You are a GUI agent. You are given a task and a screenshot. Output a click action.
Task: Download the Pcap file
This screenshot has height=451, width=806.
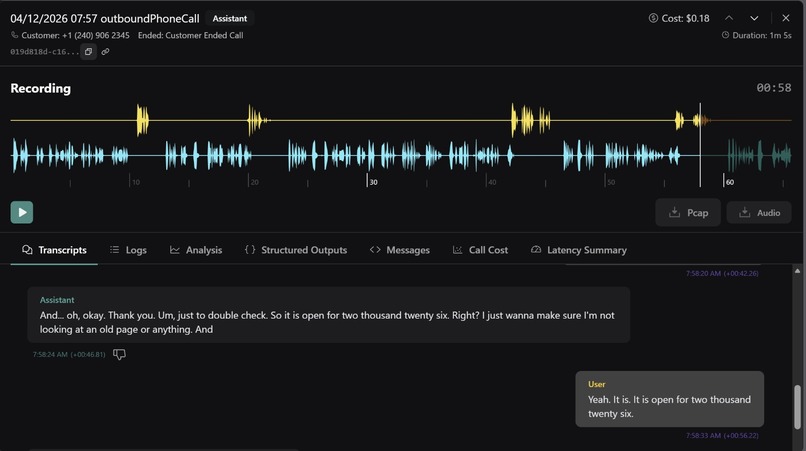(688, 212)
